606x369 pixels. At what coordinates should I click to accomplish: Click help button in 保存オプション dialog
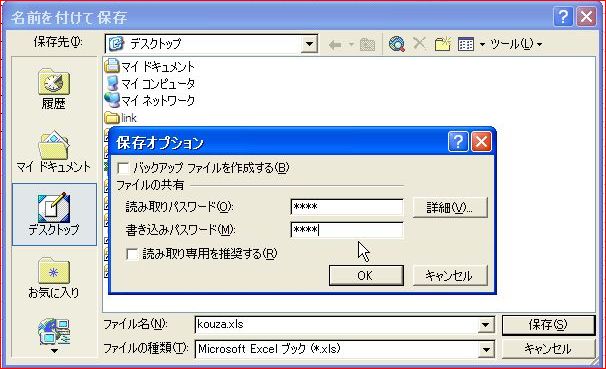tap(458, 141)
